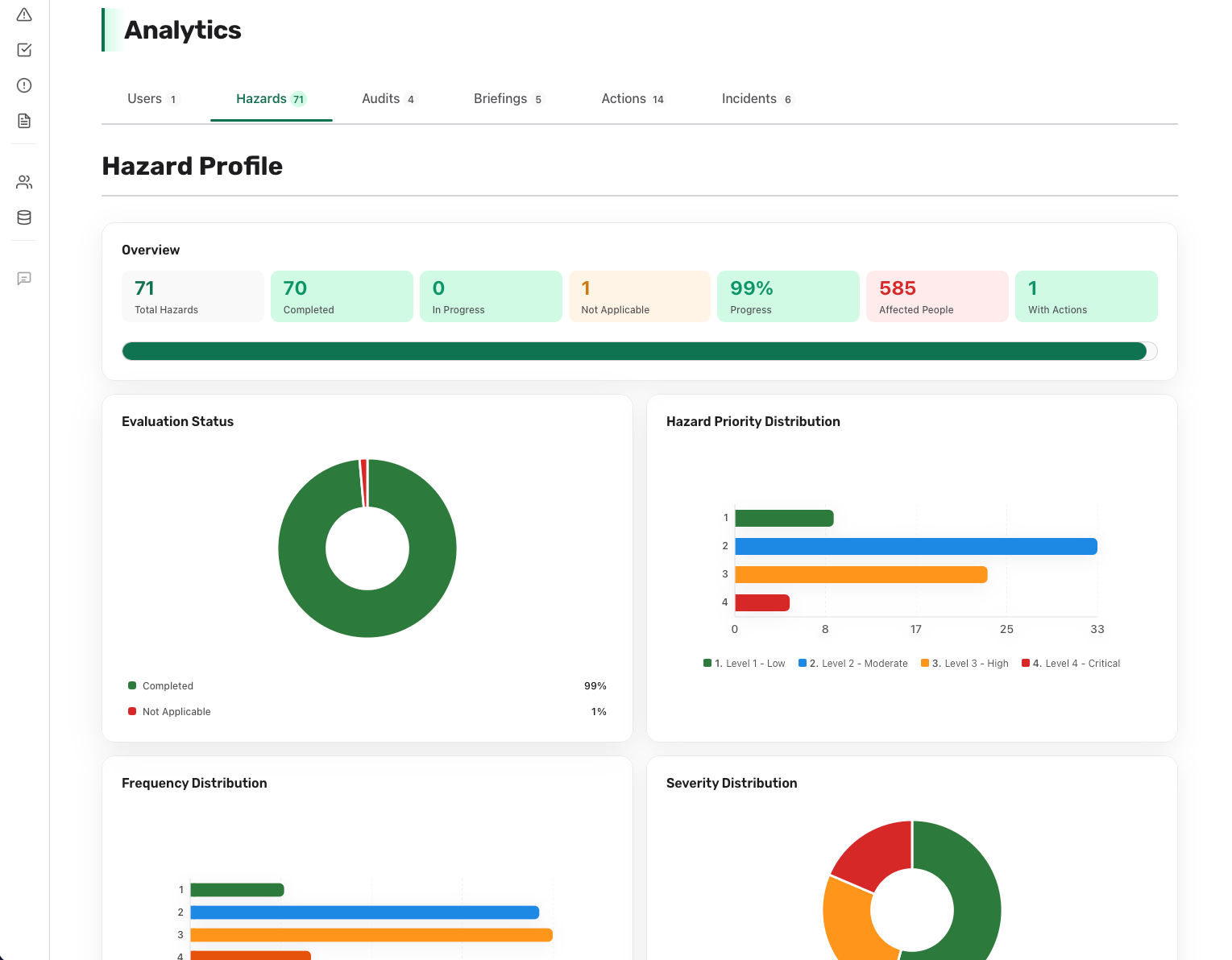Viewport: 1232px width, 960px height.
Task: Click the Analytics page title
Action: click(183, 30)
